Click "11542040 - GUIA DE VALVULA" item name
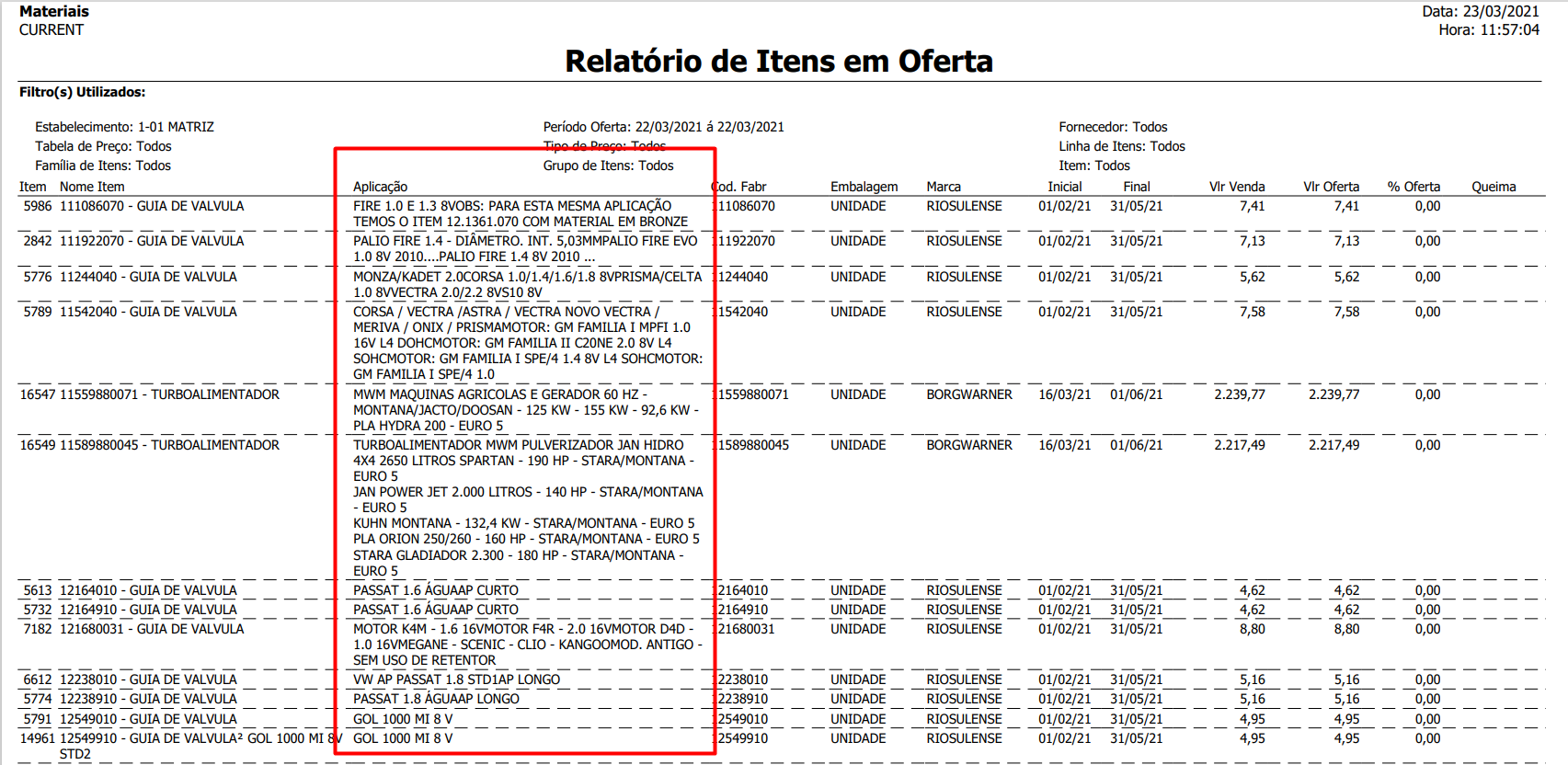 point(148,312)
